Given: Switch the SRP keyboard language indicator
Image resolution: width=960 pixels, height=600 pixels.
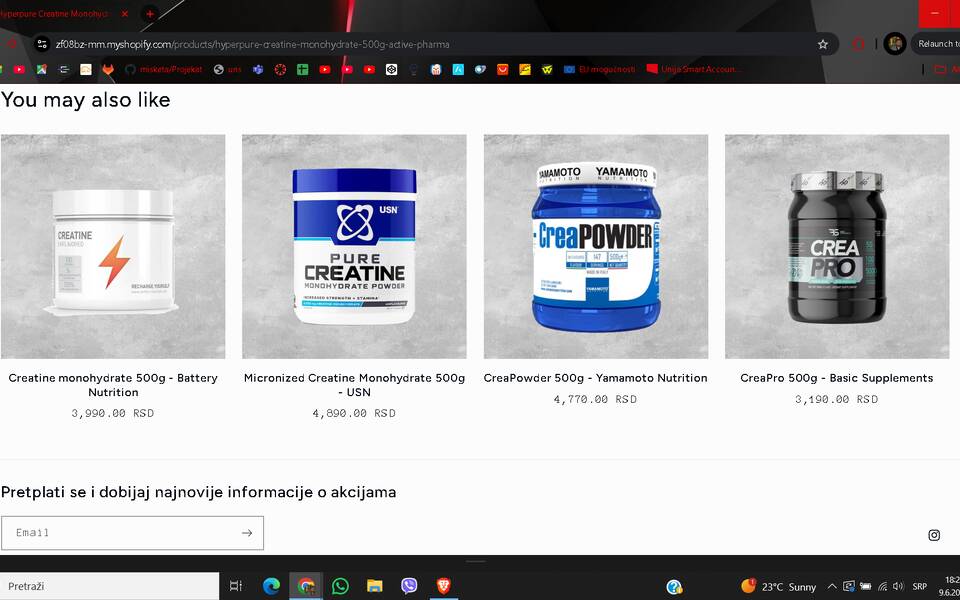Looking at the screenshot, I should [919, 587].
